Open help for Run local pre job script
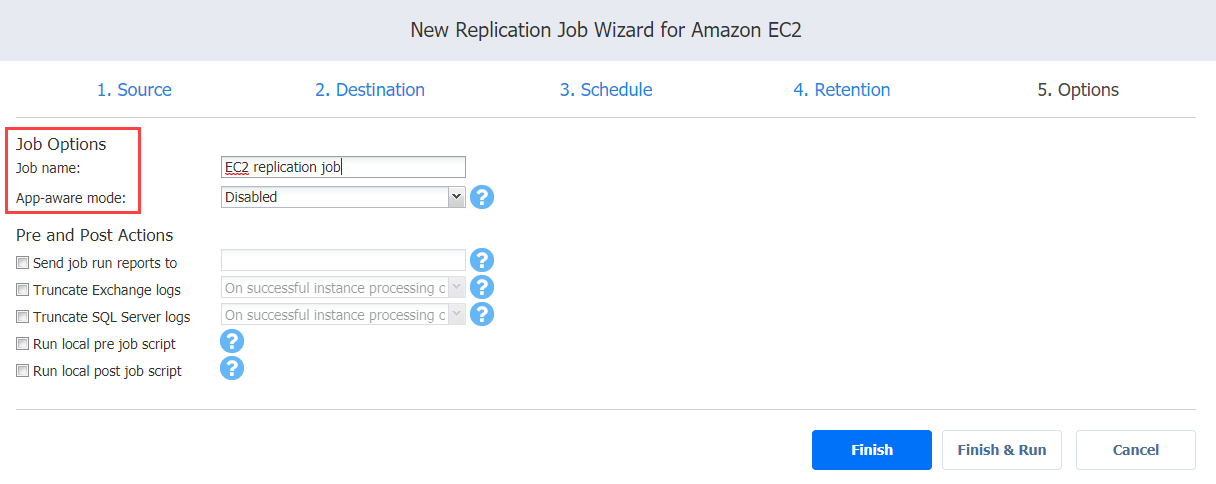1216x484 pixels. click(x=232, y=342)
